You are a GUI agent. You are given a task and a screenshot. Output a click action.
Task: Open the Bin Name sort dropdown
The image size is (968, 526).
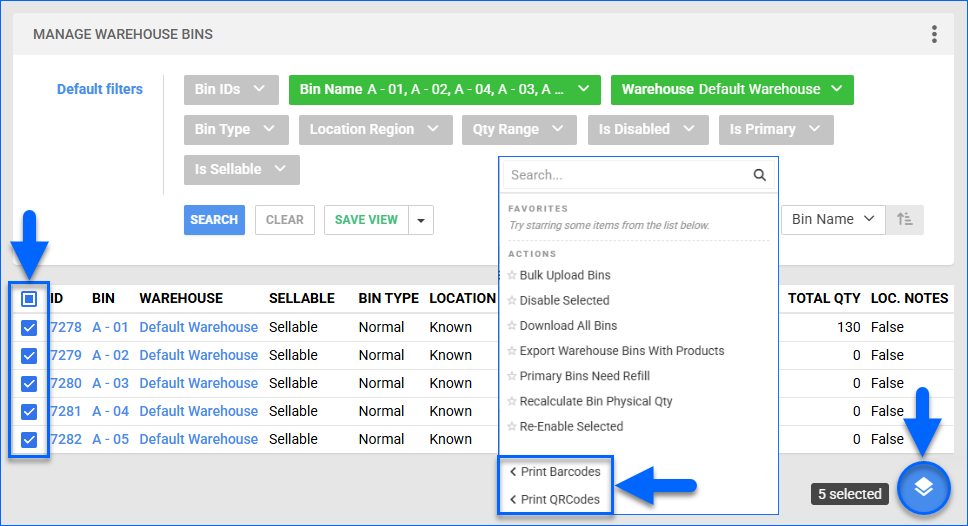tap(832, 220)
